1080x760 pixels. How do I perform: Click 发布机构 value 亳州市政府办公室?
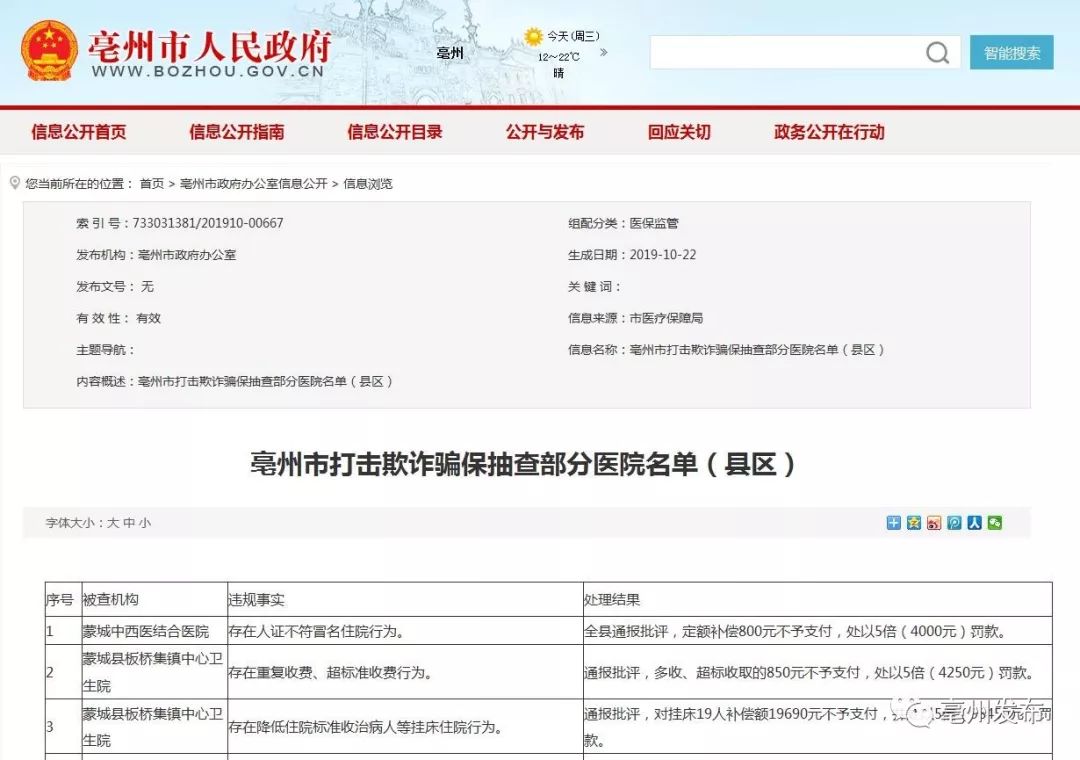[x=187, y=254]
